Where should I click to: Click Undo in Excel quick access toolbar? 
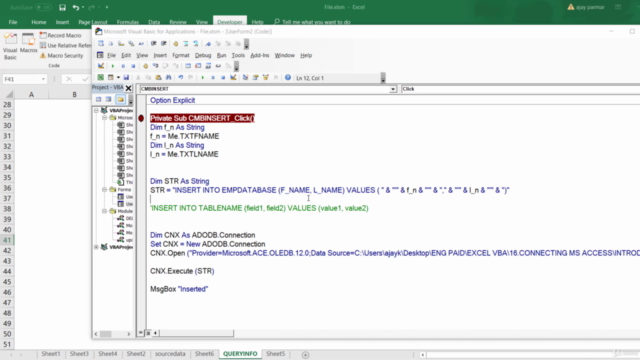[76, 7]
